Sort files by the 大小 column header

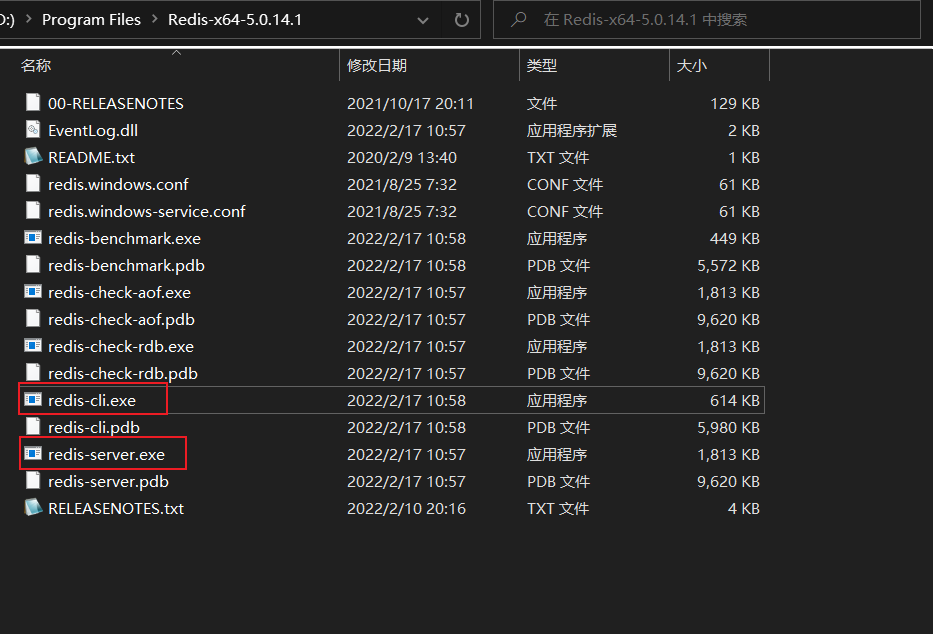pos(691,65)
